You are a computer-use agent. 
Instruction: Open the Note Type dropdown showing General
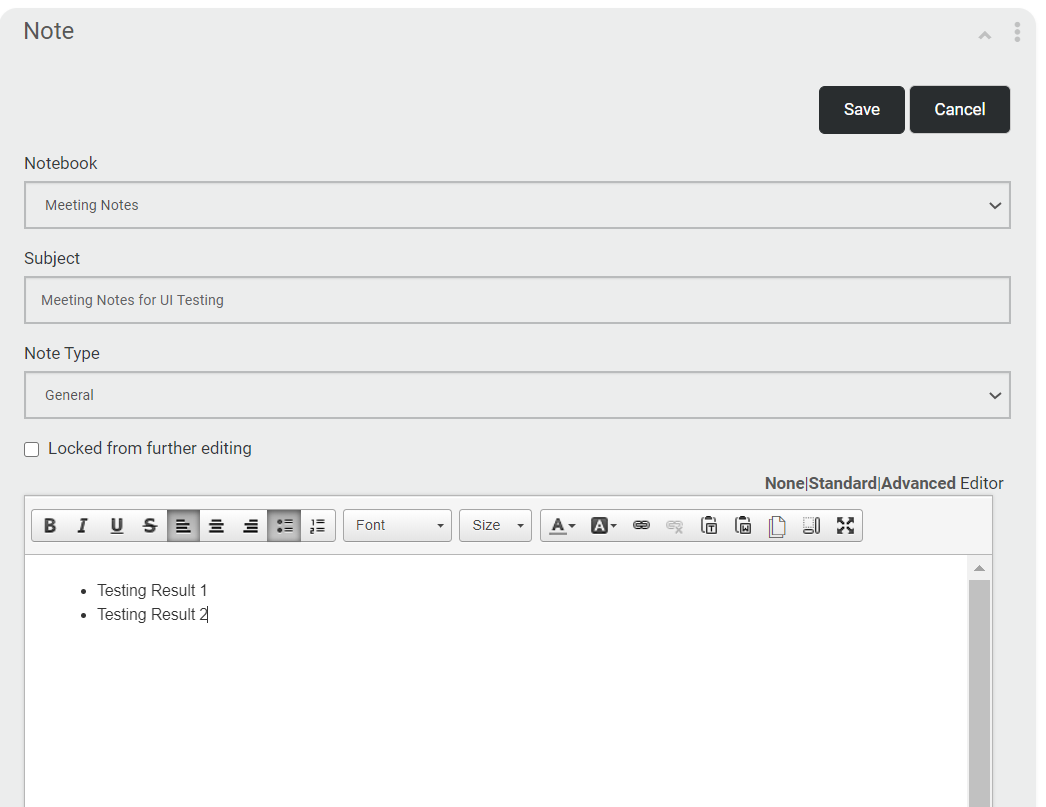coord(518,395)
